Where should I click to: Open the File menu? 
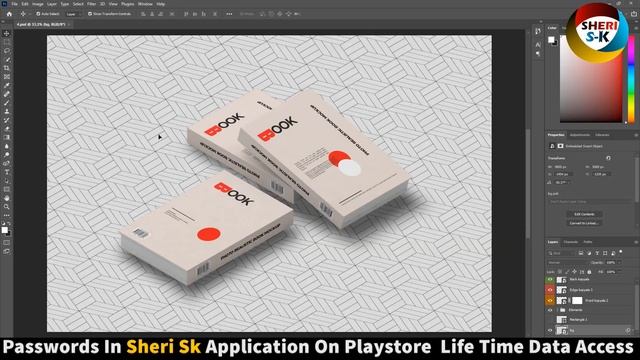click(14, 4)
